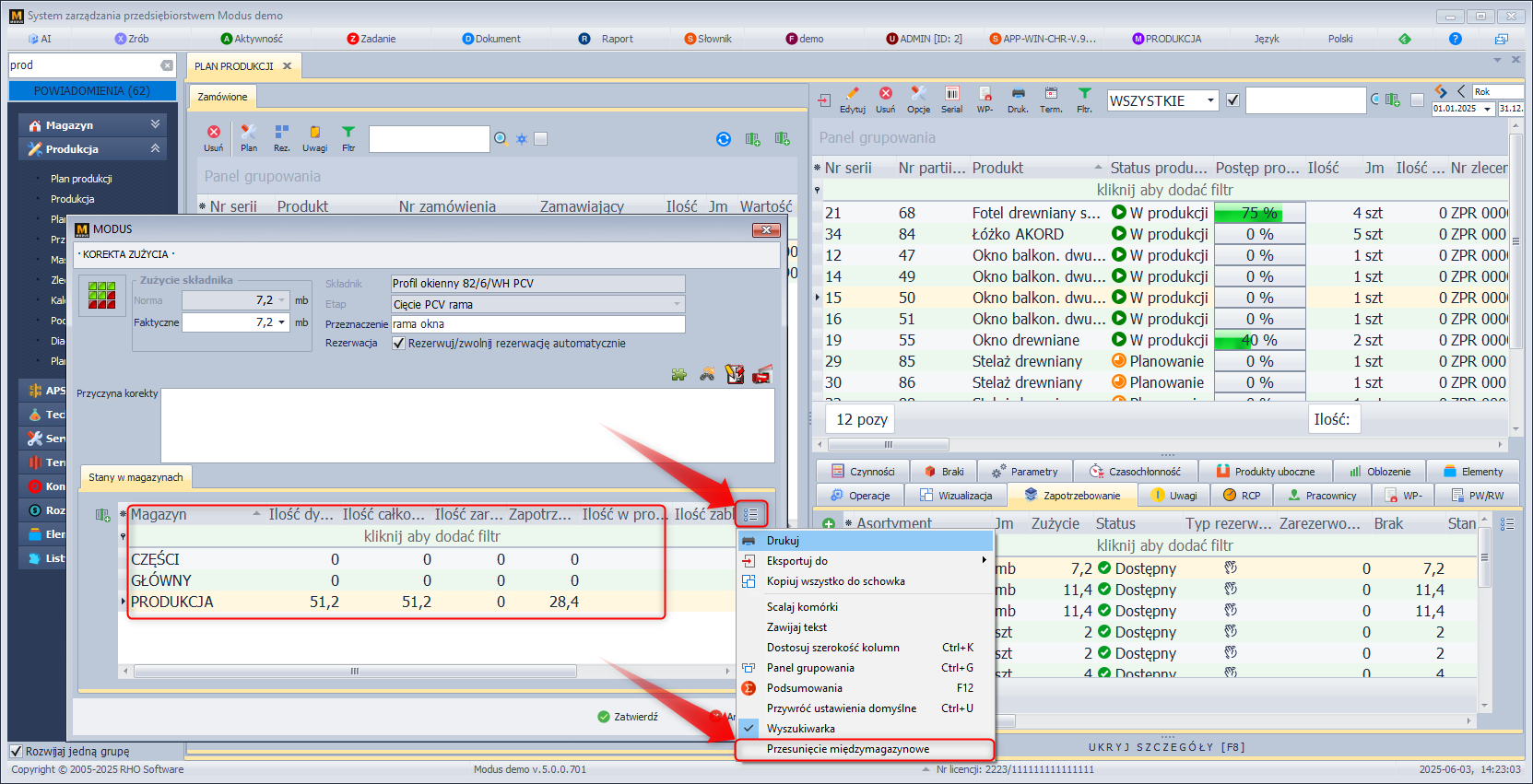
Task: Toggle Rezerwuj/zwolnij rezerwację automatycznie checkbox
Action: (x=399, y=344)
